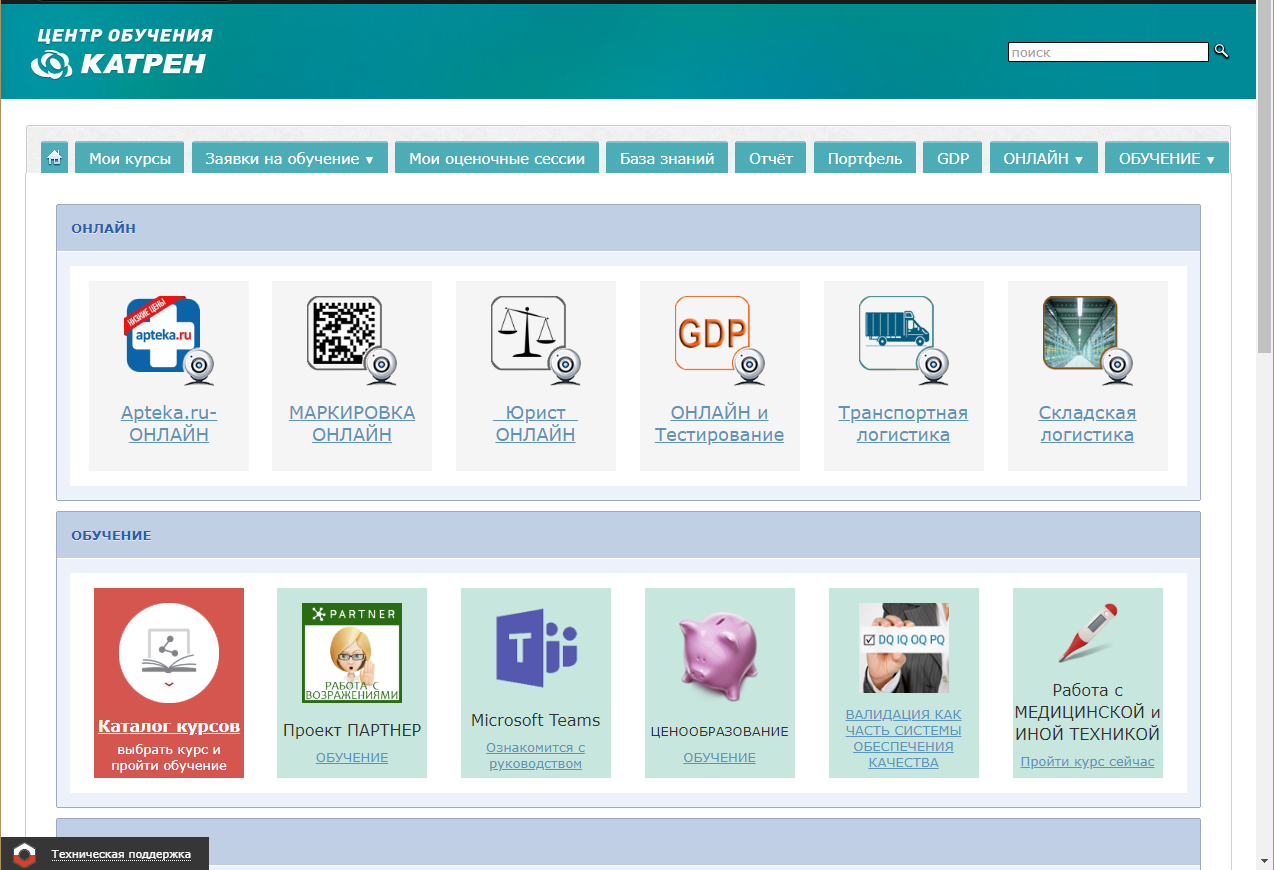Click the КАТРЕН training center logo
The width and height of the screenshot is (1274, 870).
pyautogui.click(x=122, y=52)
